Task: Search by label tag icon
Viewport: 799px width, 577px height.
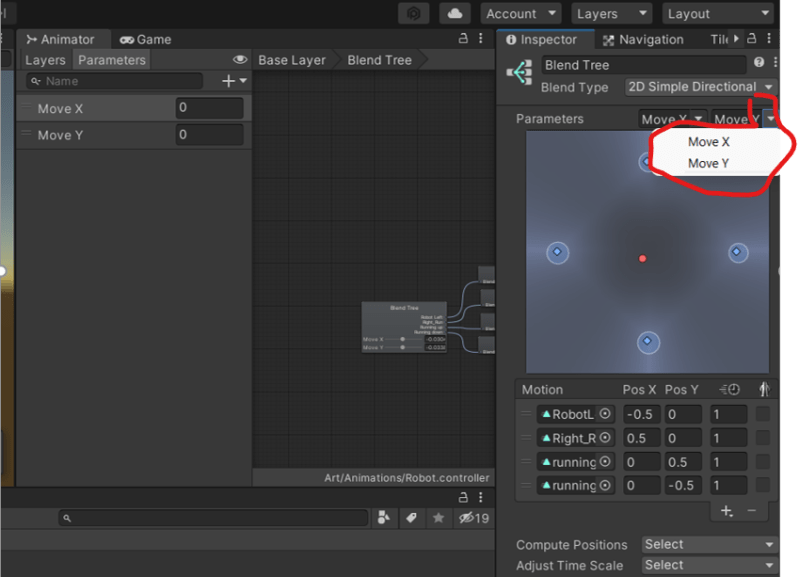Action: point(411,518)
